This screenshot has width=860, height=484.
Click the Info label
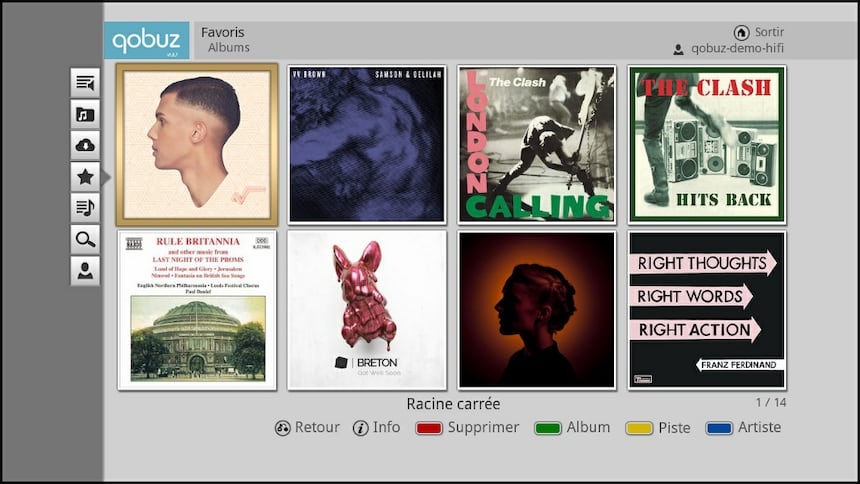tap(387, 427)
